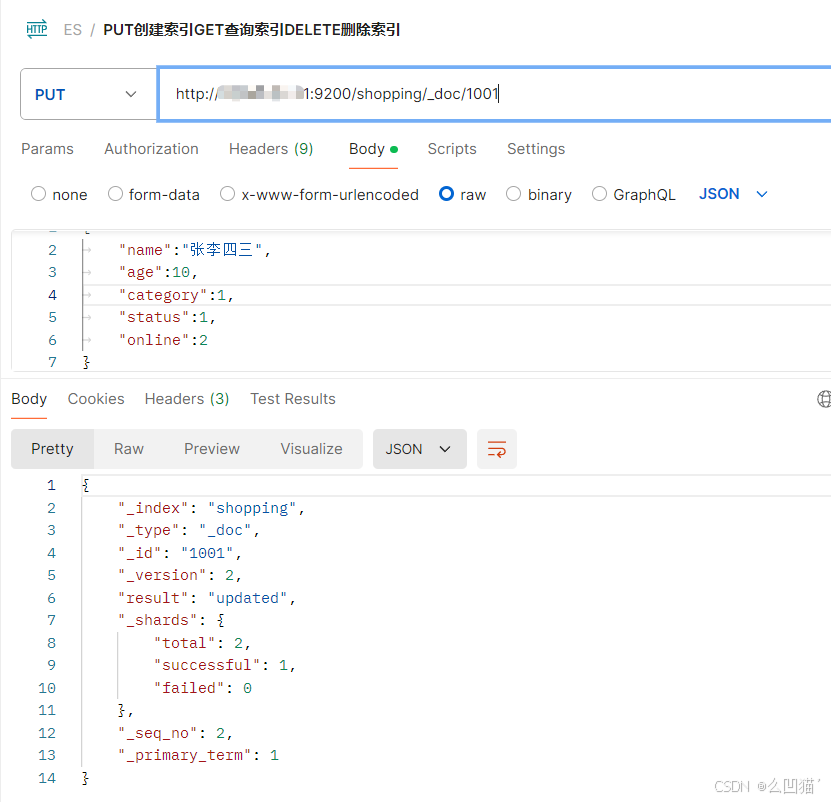Expand the JSON body format dropdown

pyautogui.click(x=733, y=194)
